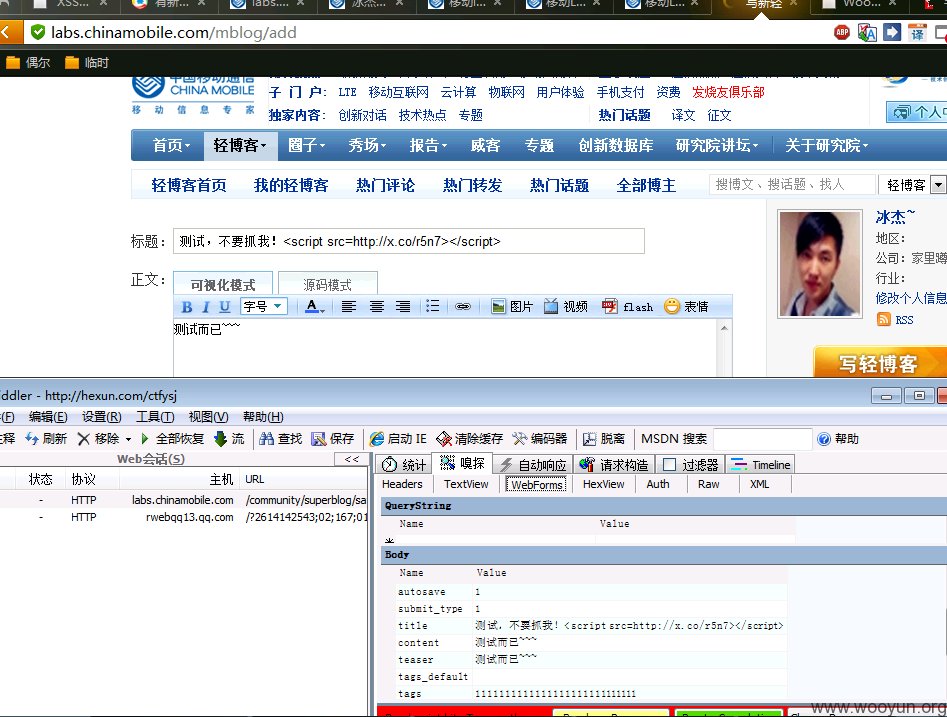Viewport: 947px width, 717px height.
Task: Click into the blog content text area
Action: (x=446, y=347)
